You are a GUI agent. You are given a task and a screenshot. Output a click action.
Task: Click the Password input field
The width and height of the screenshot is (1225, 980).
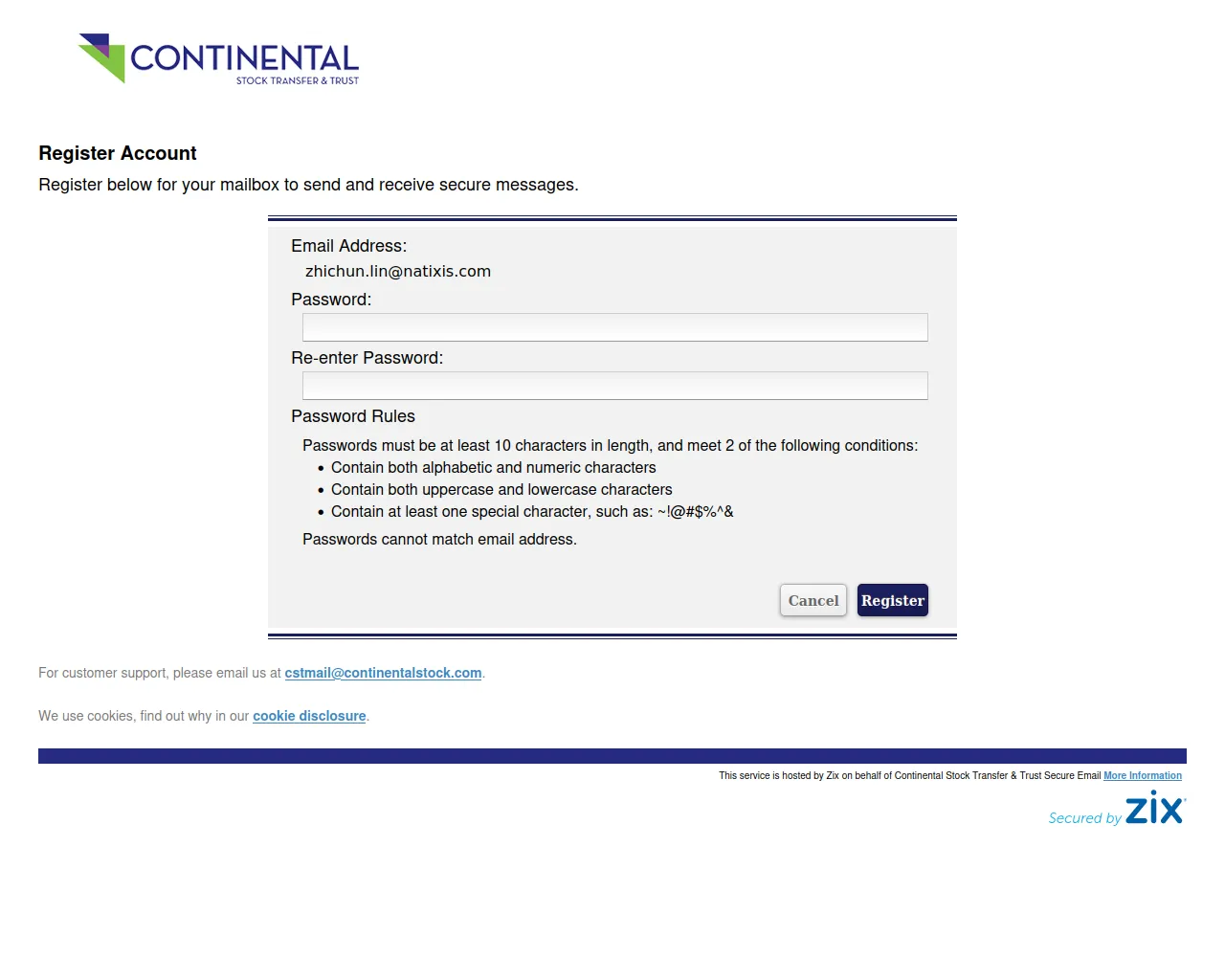click(x=614, y=327)
